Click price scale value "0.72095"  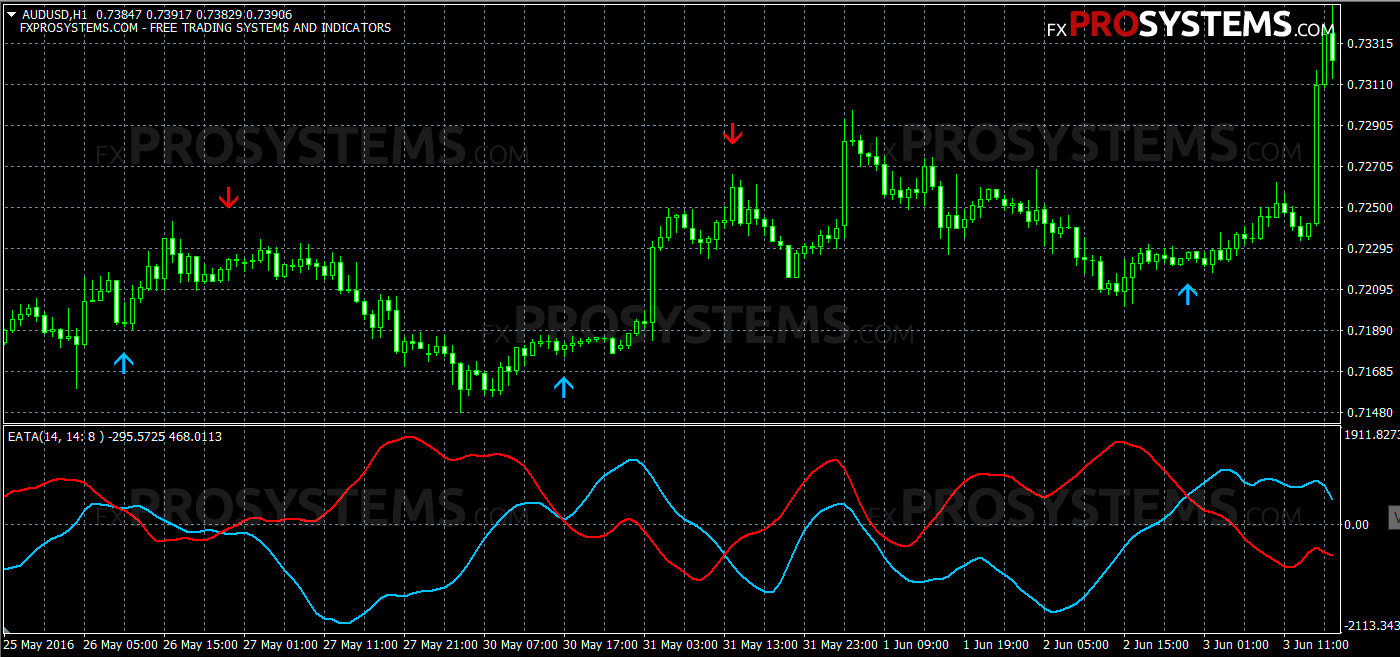(1370, 290)
